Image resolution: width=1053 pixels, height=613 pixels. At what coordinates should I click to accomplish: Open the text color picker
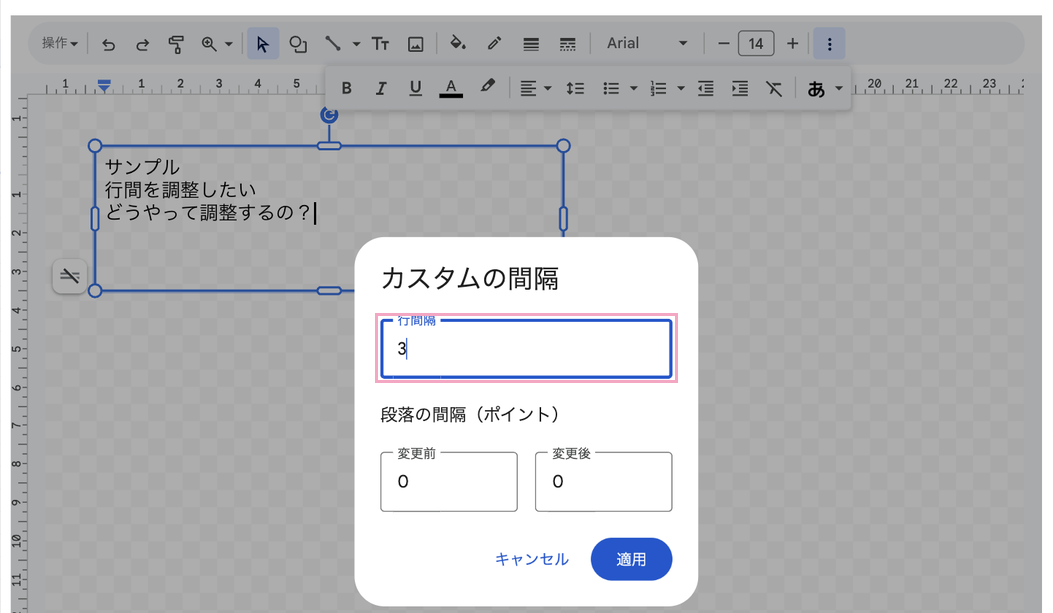point(451,88)
